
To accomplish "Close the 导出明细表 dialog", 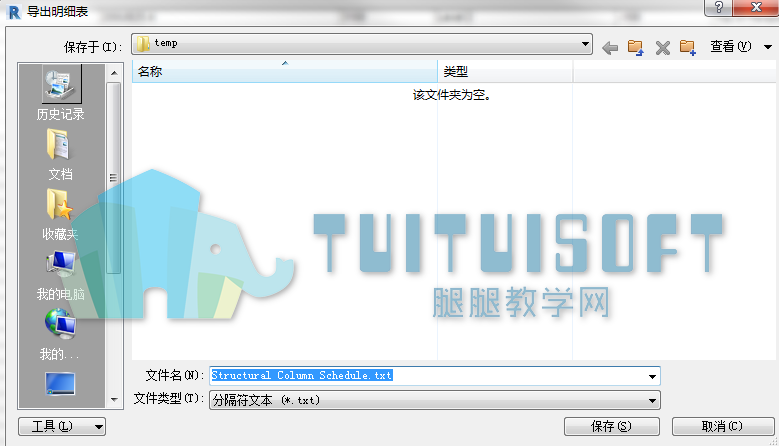I will pos(756,7).
